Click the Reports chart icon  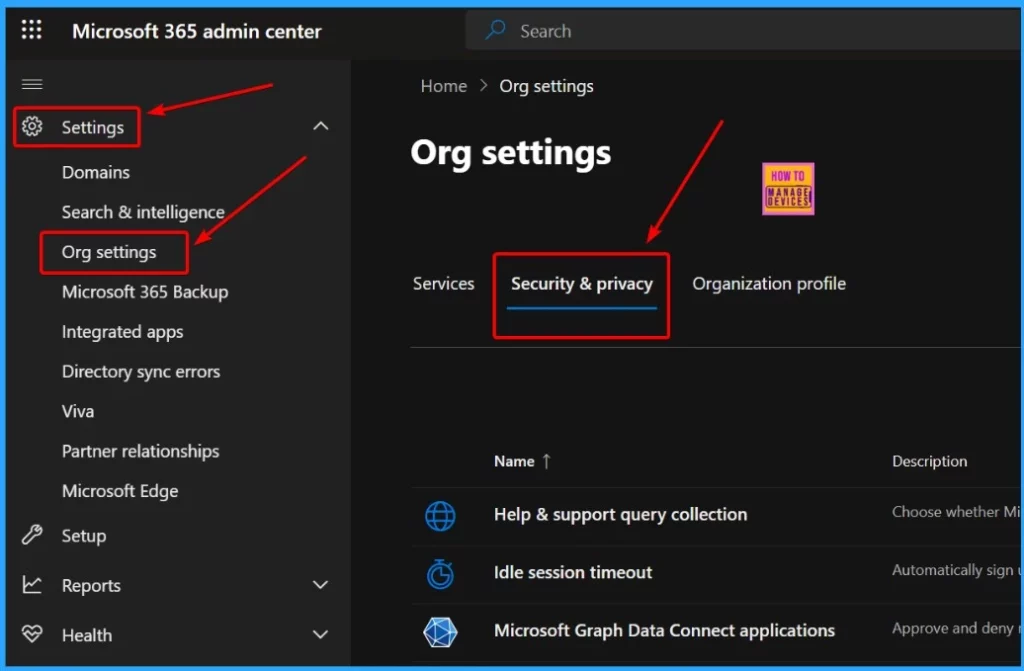pyautogui.click(x=32, y=585)
